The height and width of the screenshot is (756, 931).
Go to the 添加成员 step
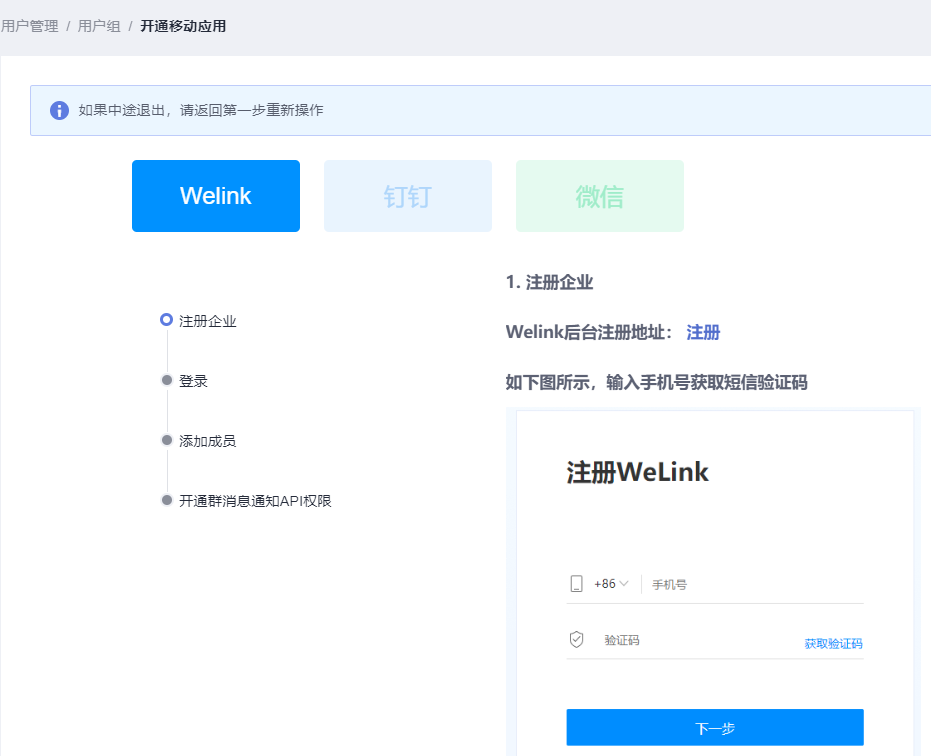click(x=208, y=441)
